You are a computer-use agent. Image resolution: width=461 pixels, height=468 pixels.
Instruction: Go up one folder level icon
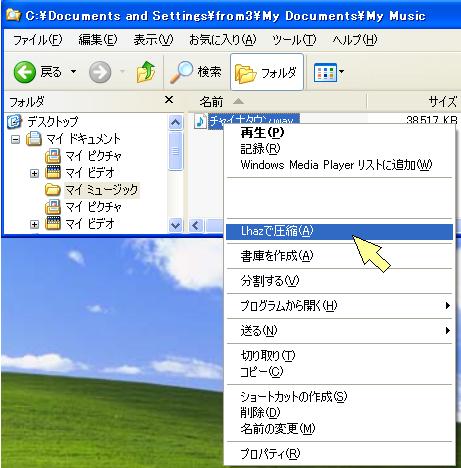click(146, 72)
